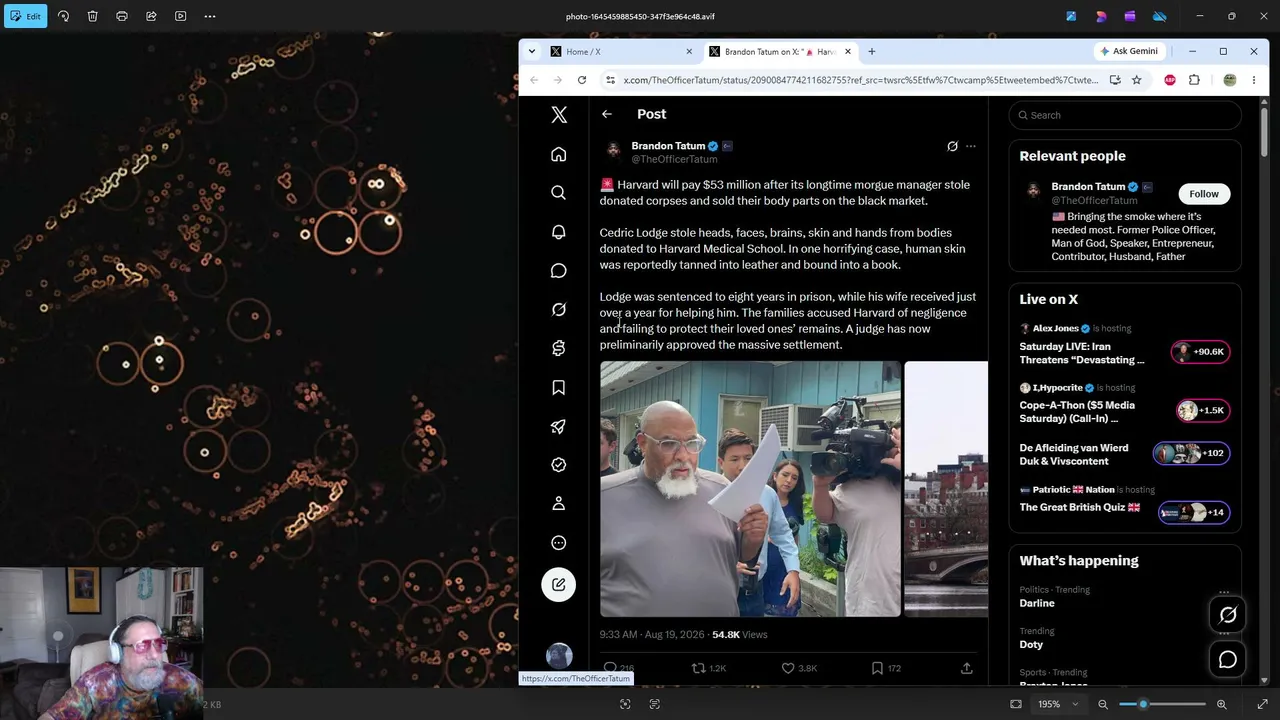Open X Profile from sidebar
The height and width of the screenshot is (720, 1280).
coord(559,504)
